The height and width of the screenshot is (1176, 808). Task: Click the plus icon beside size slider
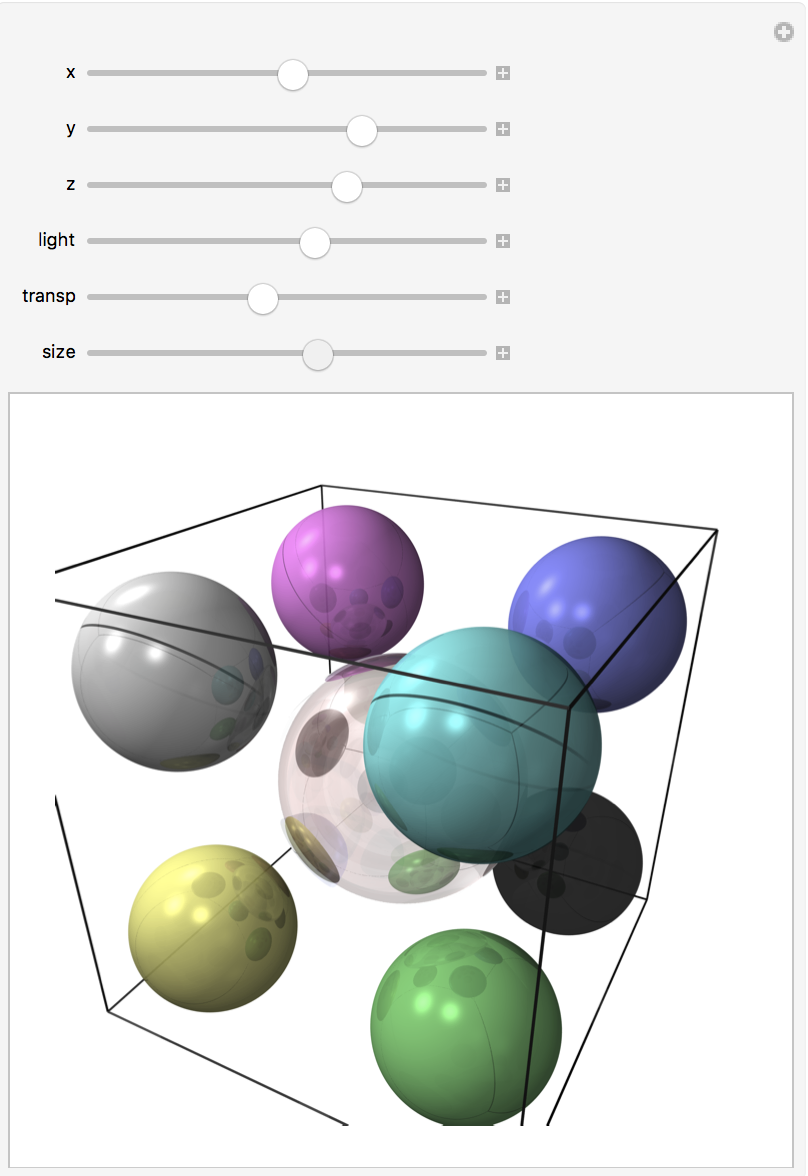[503, 353]
